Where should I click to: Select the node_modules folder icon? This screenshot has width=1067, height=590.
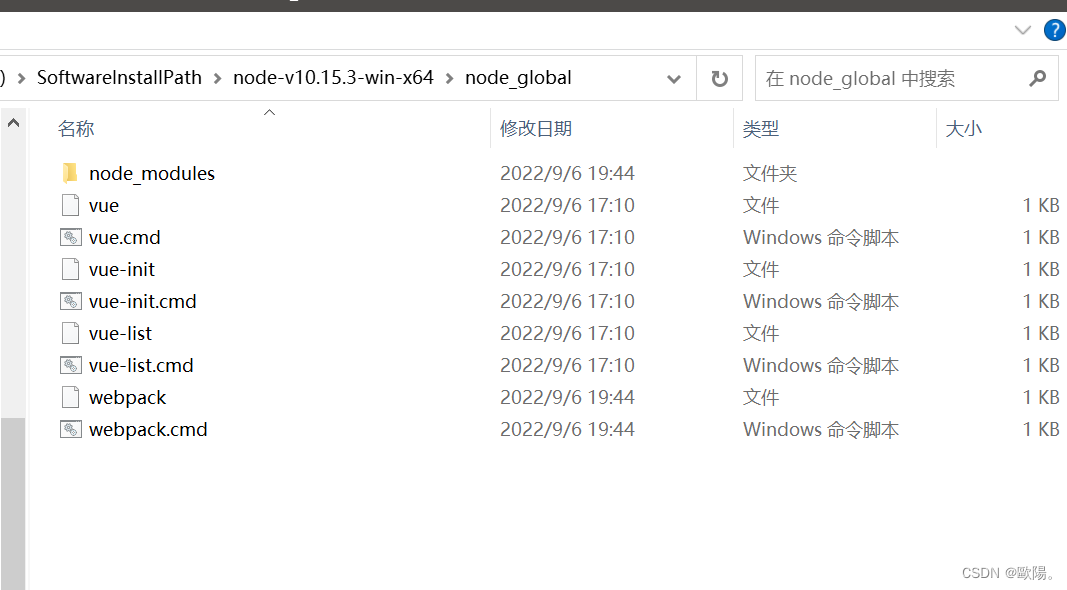(70, 174)
